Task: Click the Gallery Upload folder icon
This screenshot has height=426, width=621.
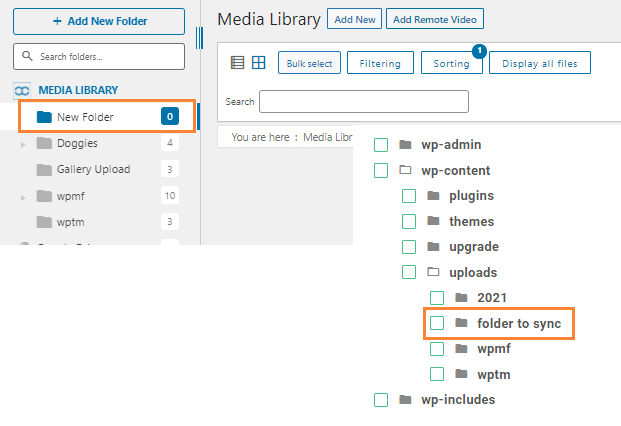Action: [44, 169]
